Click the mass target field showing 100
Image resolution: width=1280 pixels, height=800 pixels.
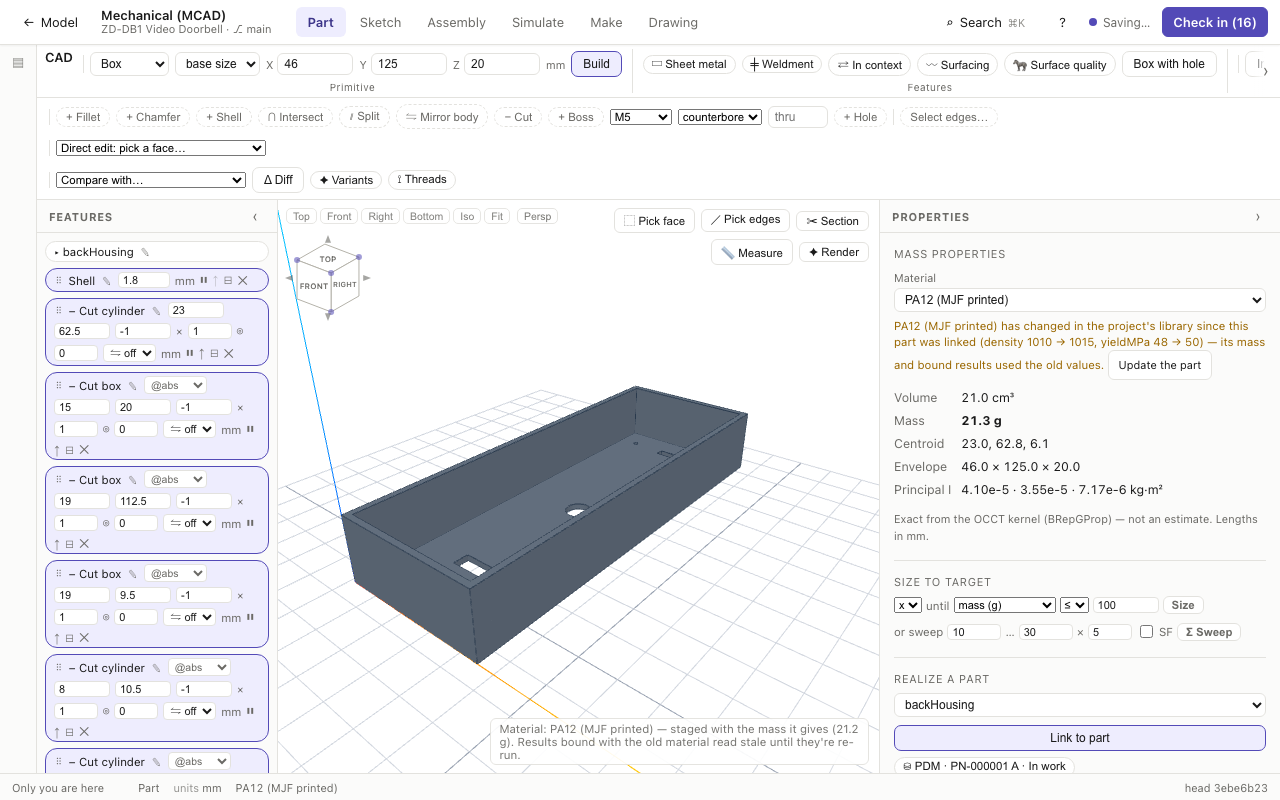click(1126, 605)
